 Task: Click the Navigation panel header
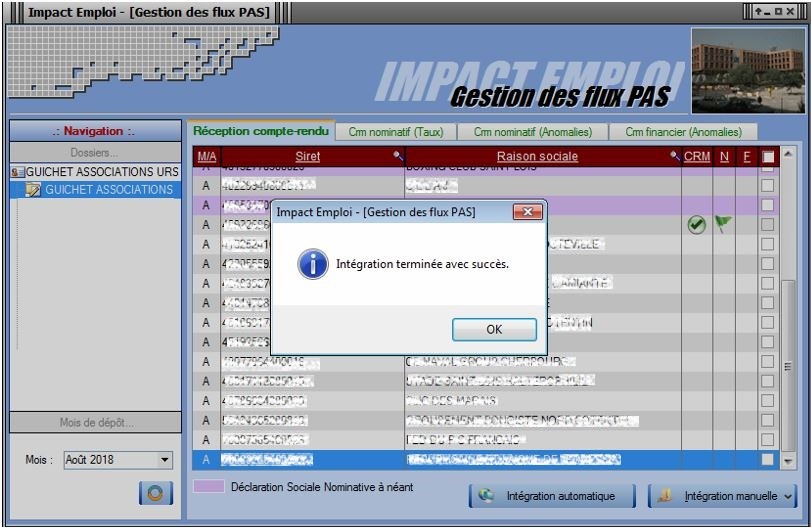click(95, 131)
